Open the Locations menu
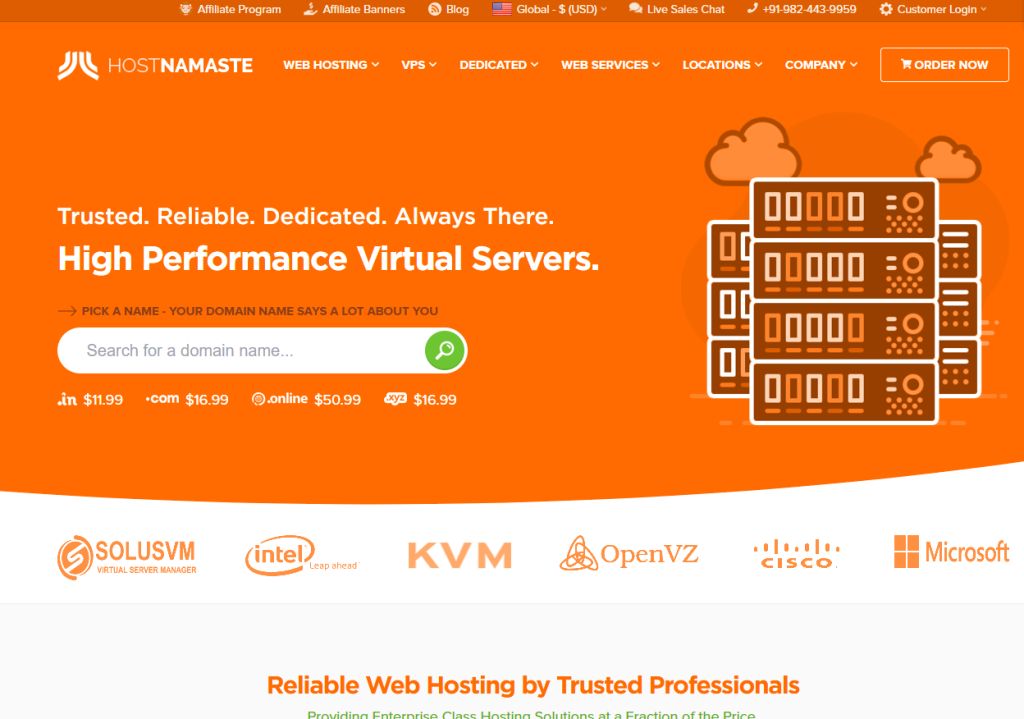This screenshot has width=1024, height=719. 722,65
